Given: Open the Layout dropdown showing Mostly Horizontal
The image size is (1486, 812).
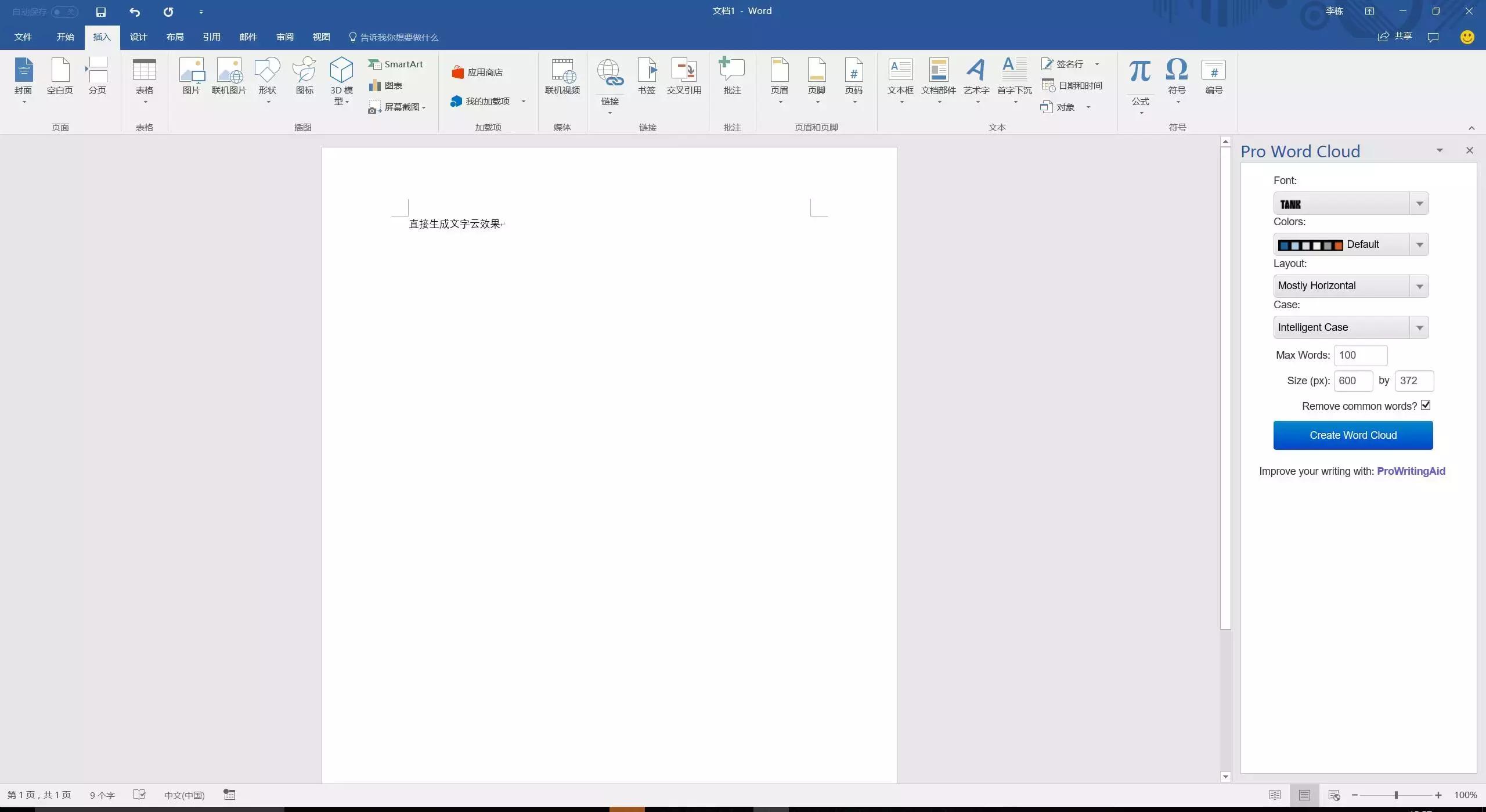Looking at the screenshot, I should [1419, 286].
